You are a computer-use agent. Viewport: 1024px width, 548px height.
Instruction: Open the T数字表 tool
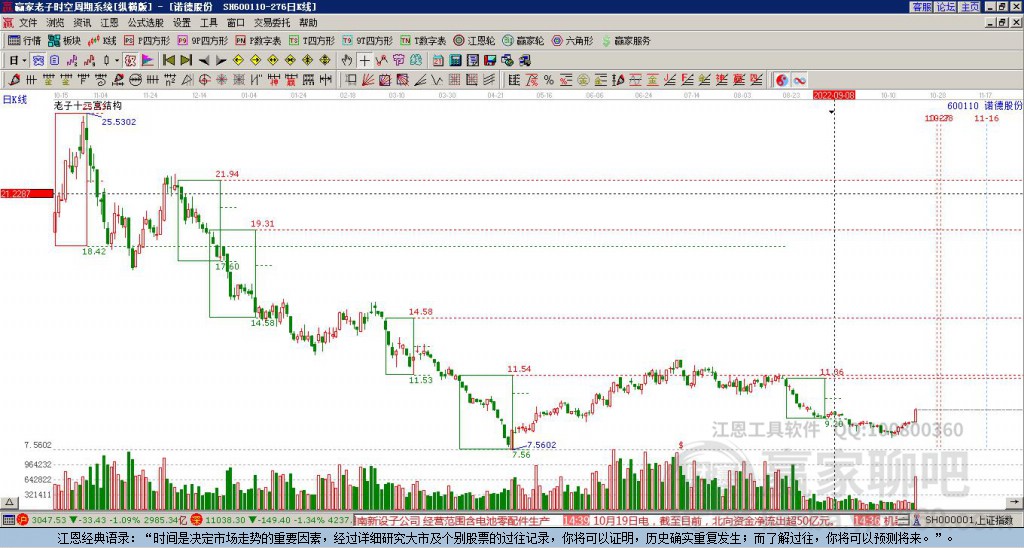(x=423, y=40)
